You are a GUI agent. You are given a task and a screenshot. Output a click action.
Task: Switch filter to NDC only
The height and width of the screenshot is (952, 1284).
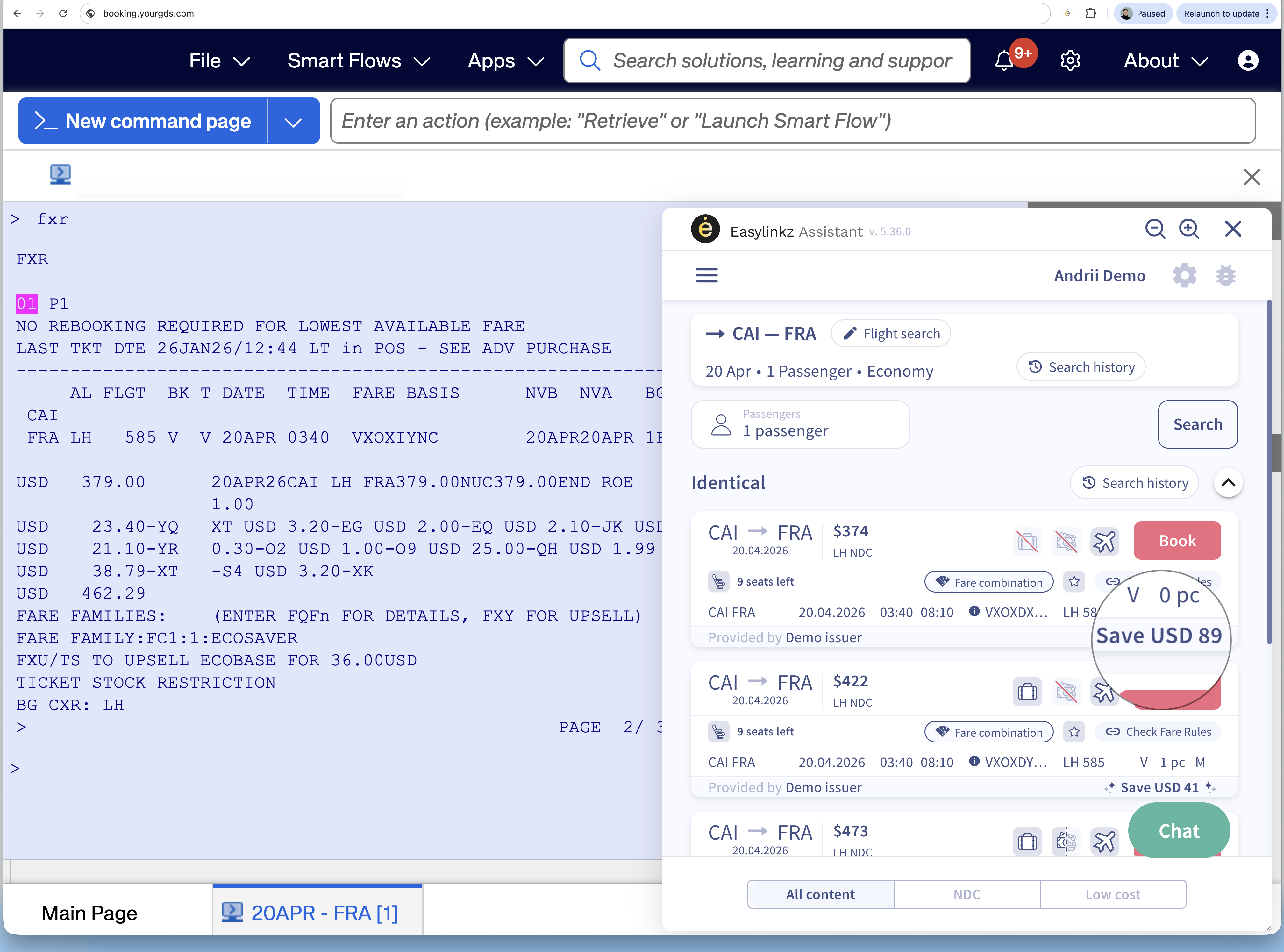967,894
